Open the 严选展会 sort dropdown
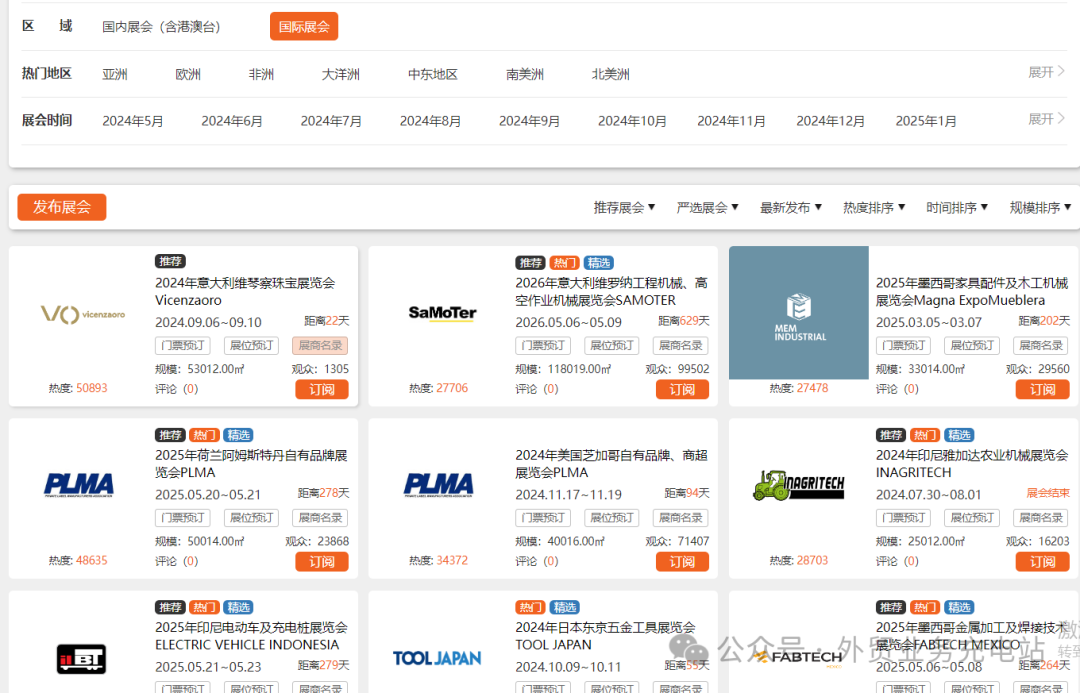1080x693 pixels. pyautogui.click(x=707, y=207)
